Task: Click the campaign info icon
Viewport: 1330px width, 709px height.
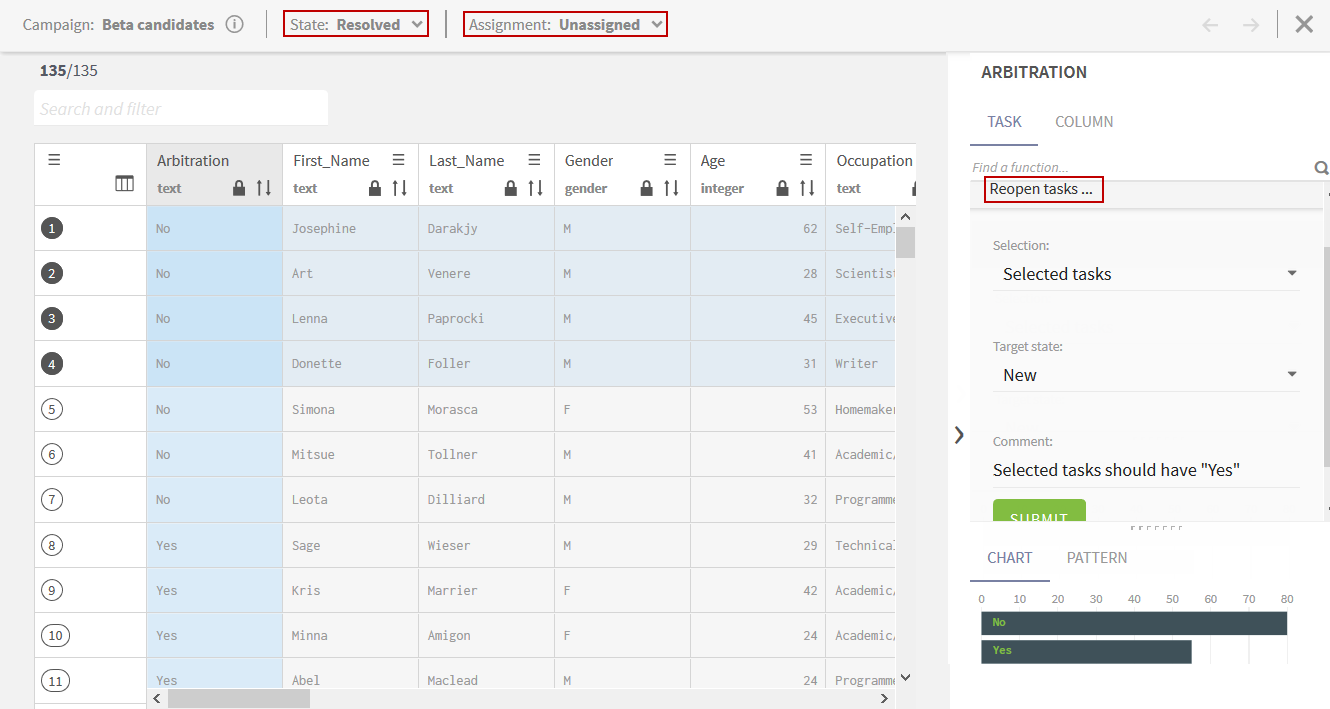Action: pos(235,24)
